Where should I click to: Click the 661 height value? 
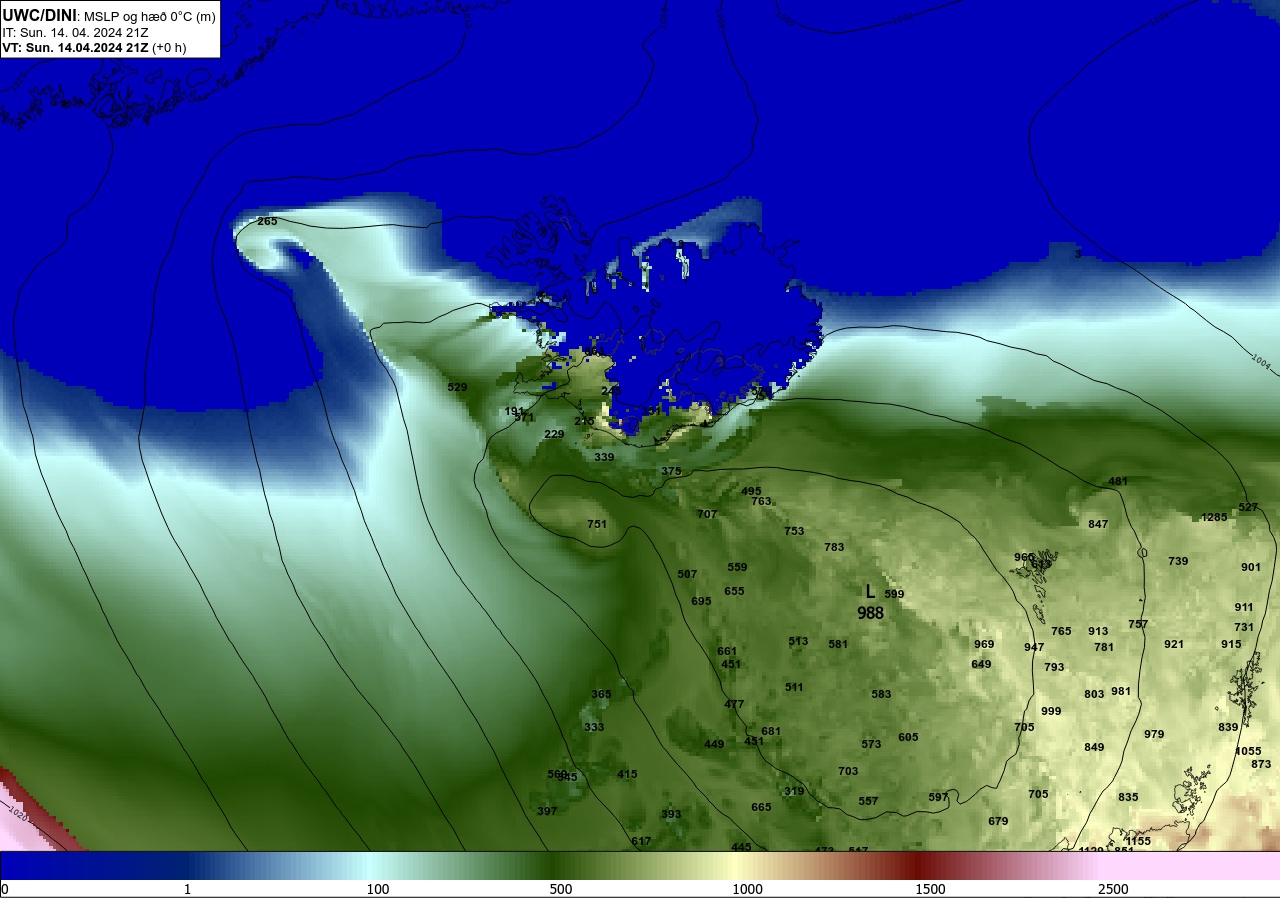coord(727,651)
